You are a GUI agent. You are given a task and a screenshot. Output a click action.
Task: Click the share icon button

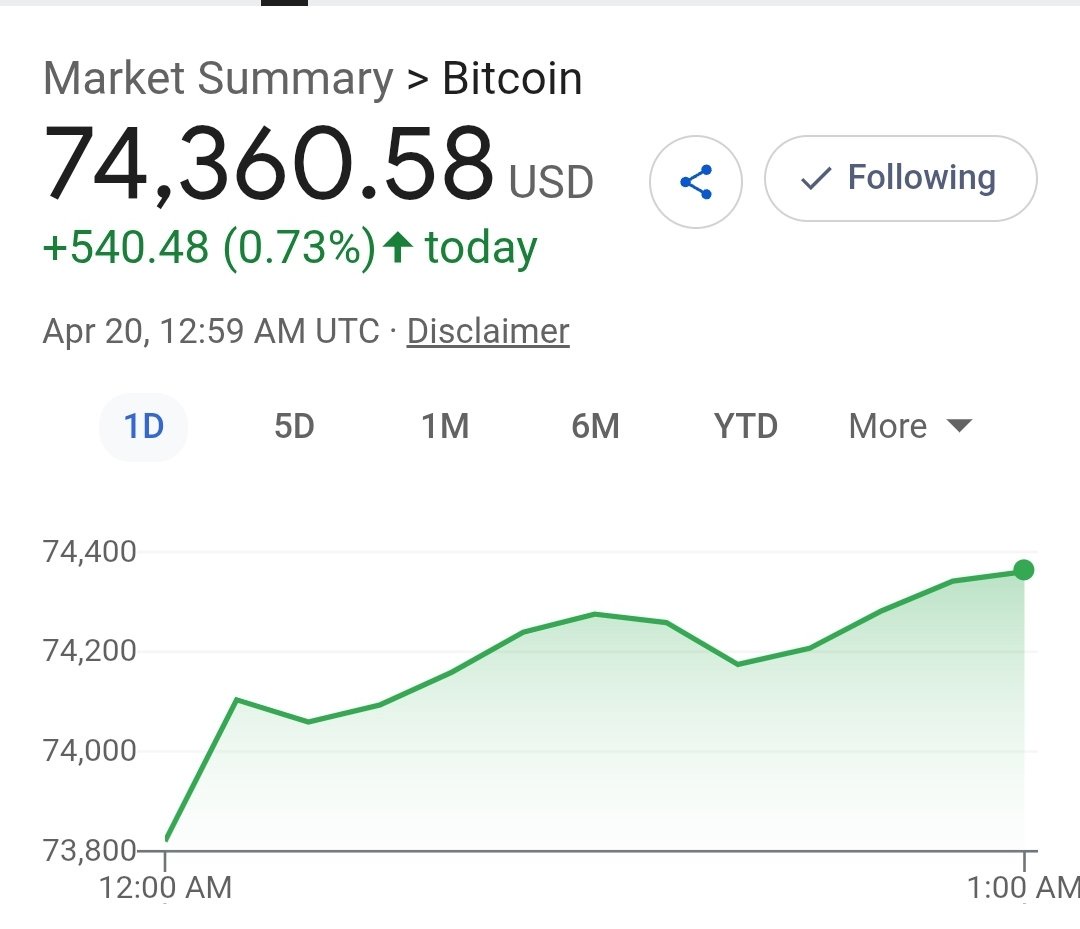click(x=695, y=182)
